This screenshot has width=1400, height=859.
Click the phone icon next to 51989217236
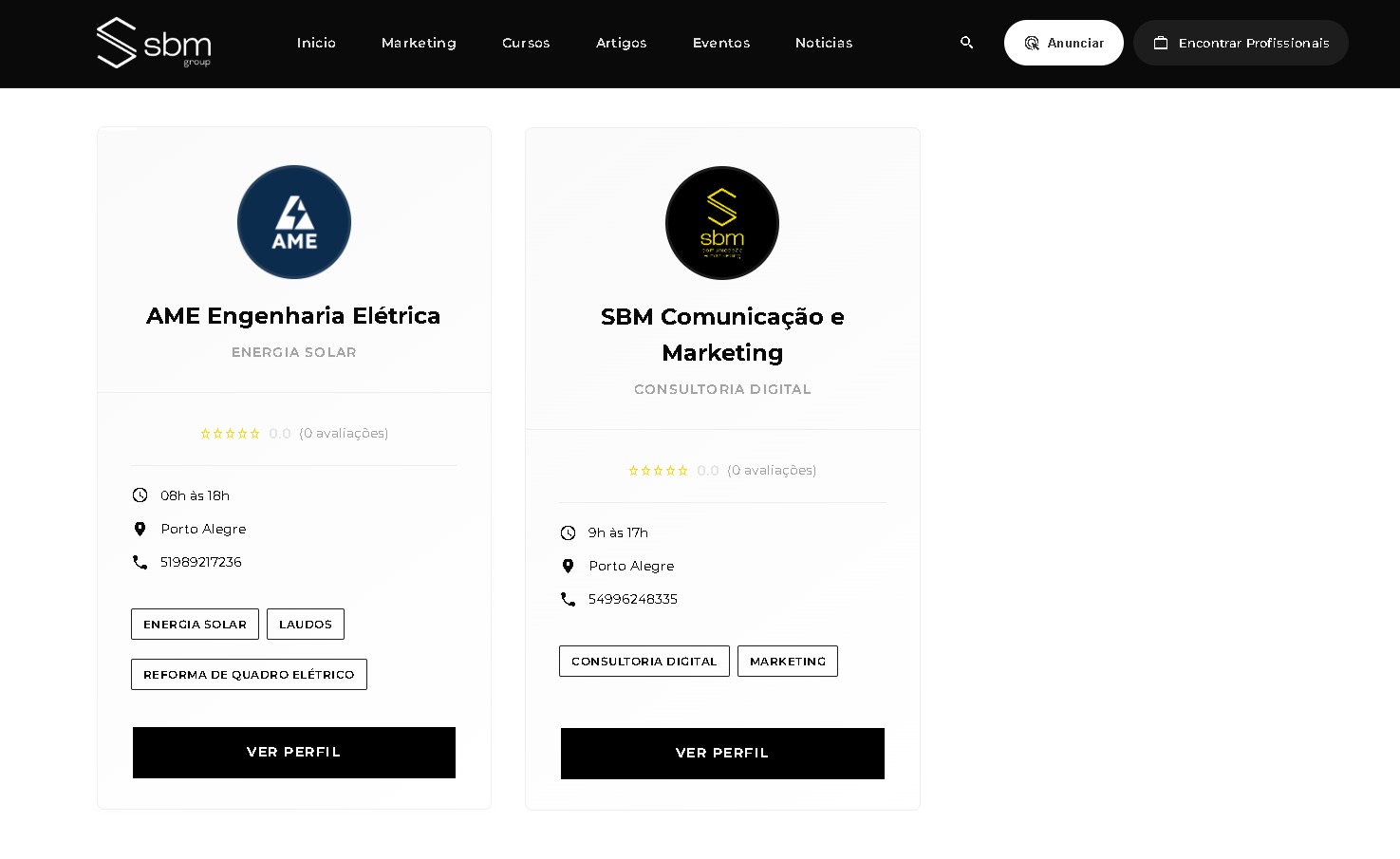click(140, 562)
